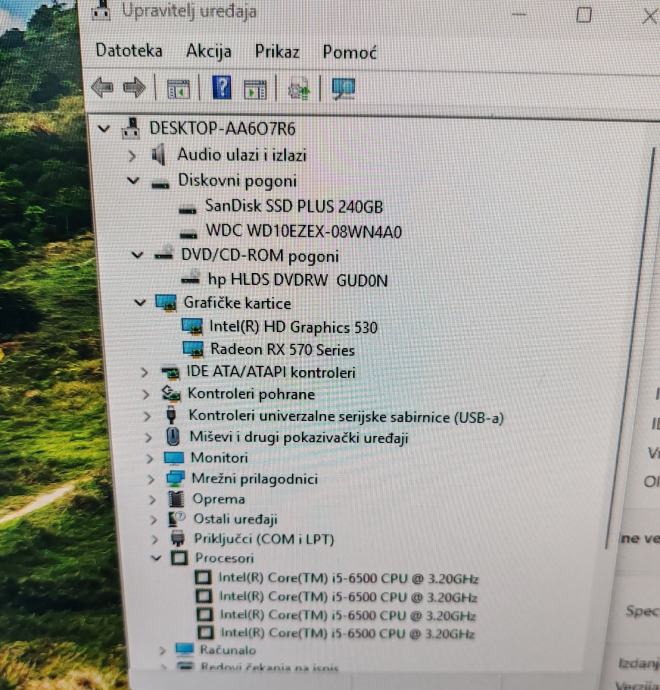
Task: Open the Akcija menu
Action: [x=209, y=51]
